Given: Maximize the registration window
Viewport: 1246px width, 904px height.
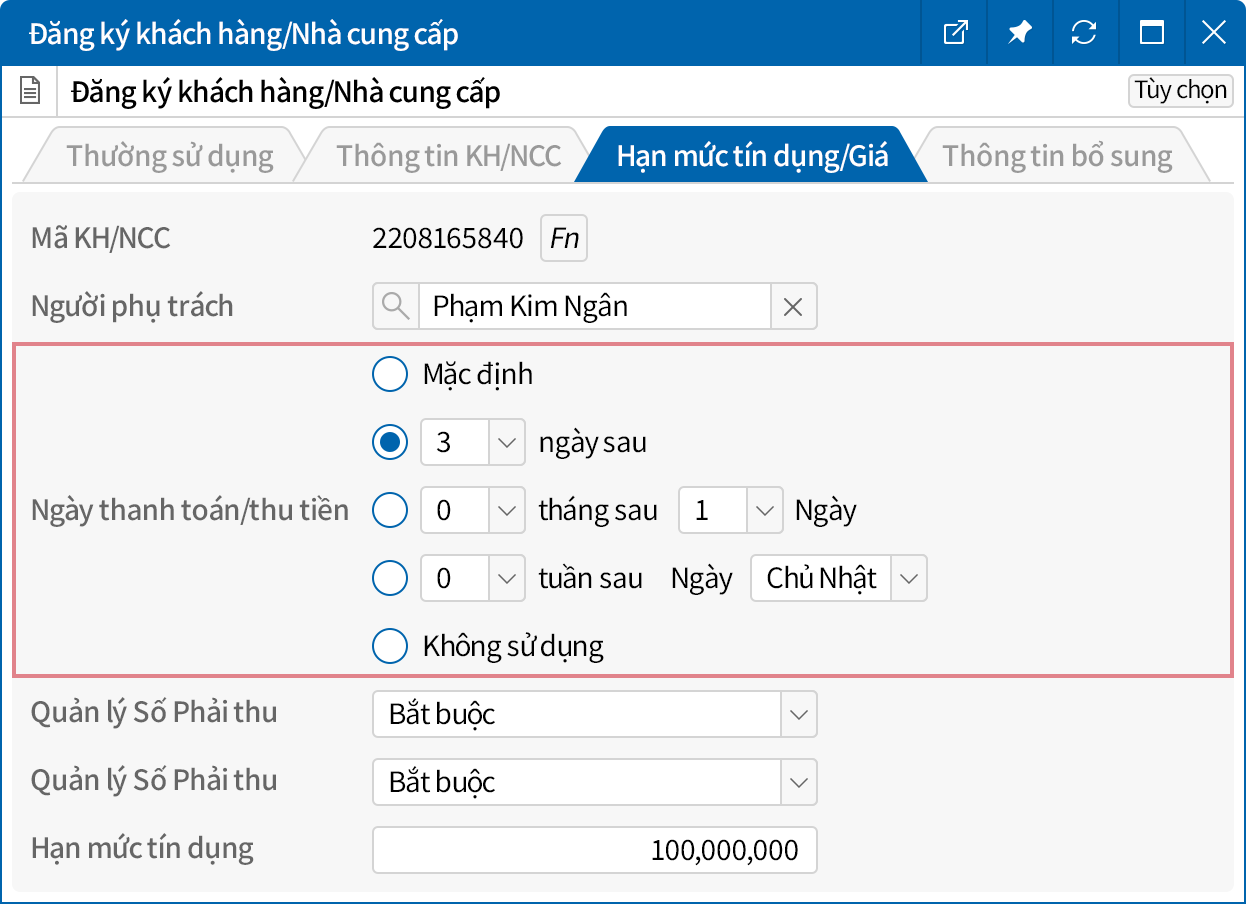Looking at the screenshot, I should [1151, 33].
